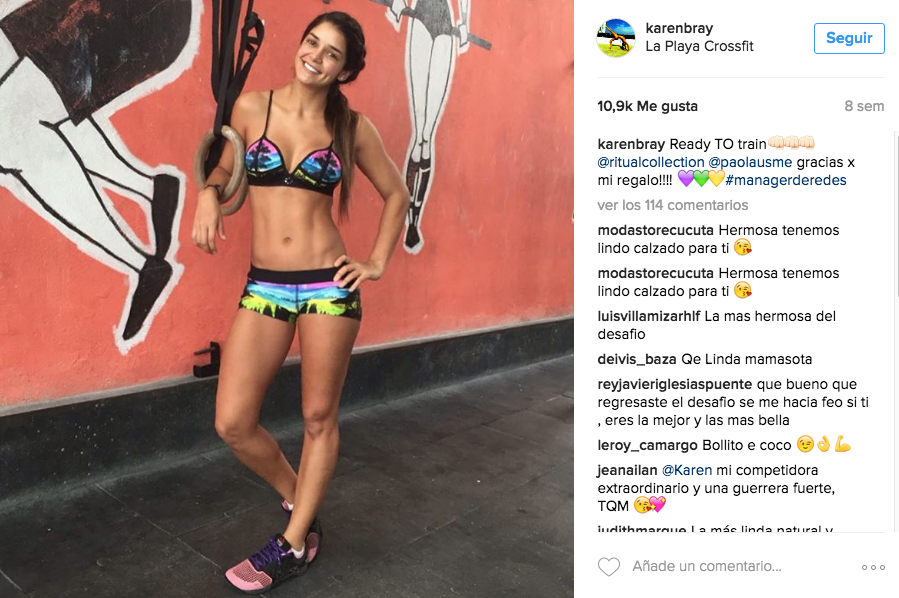Click the Seguir follow button
Image resolution: width=899 pixels, height=598 pixels.
click(x=849, y=38)
